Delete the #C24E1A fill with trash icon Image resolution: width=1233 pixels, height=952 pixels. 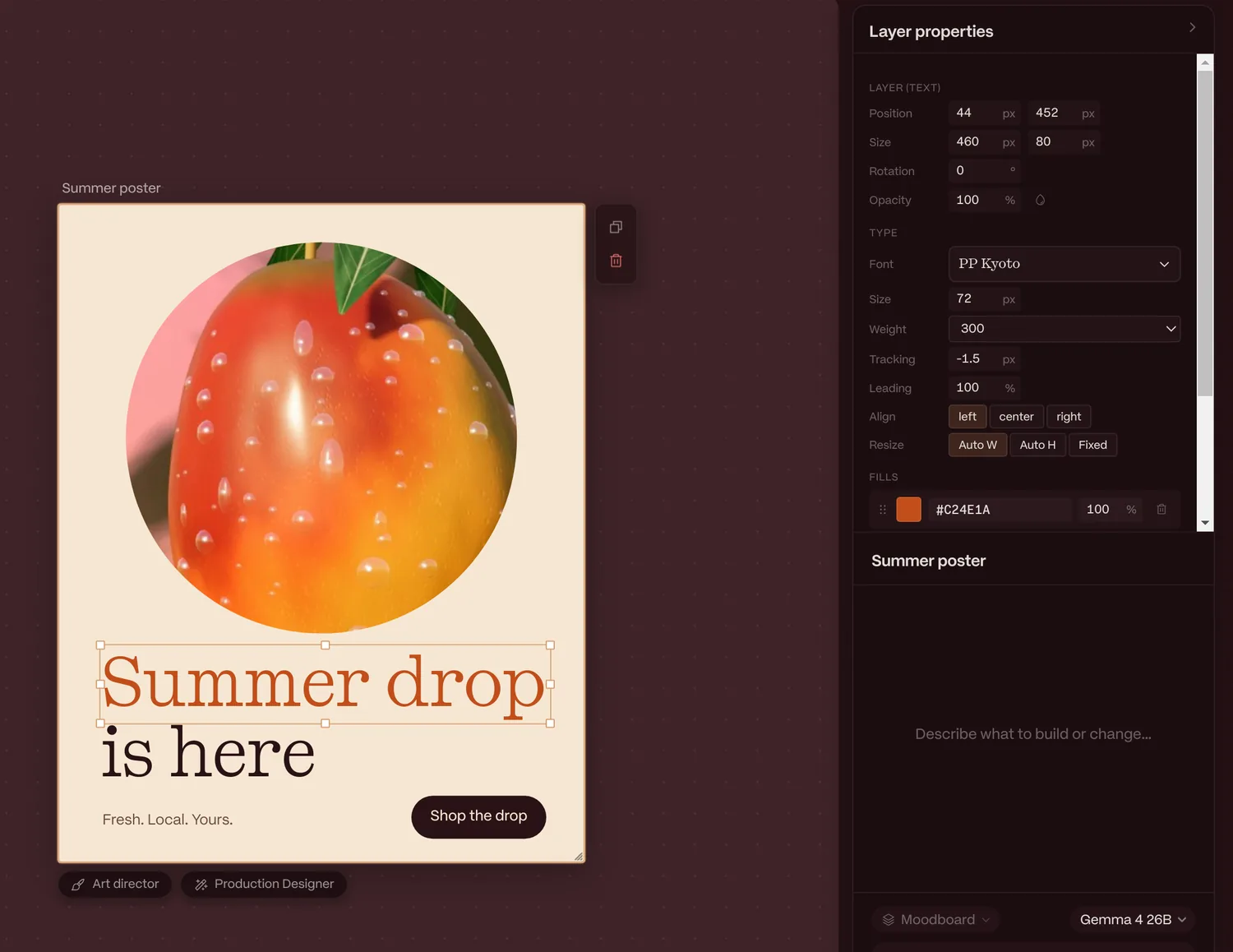[1161, 510]
